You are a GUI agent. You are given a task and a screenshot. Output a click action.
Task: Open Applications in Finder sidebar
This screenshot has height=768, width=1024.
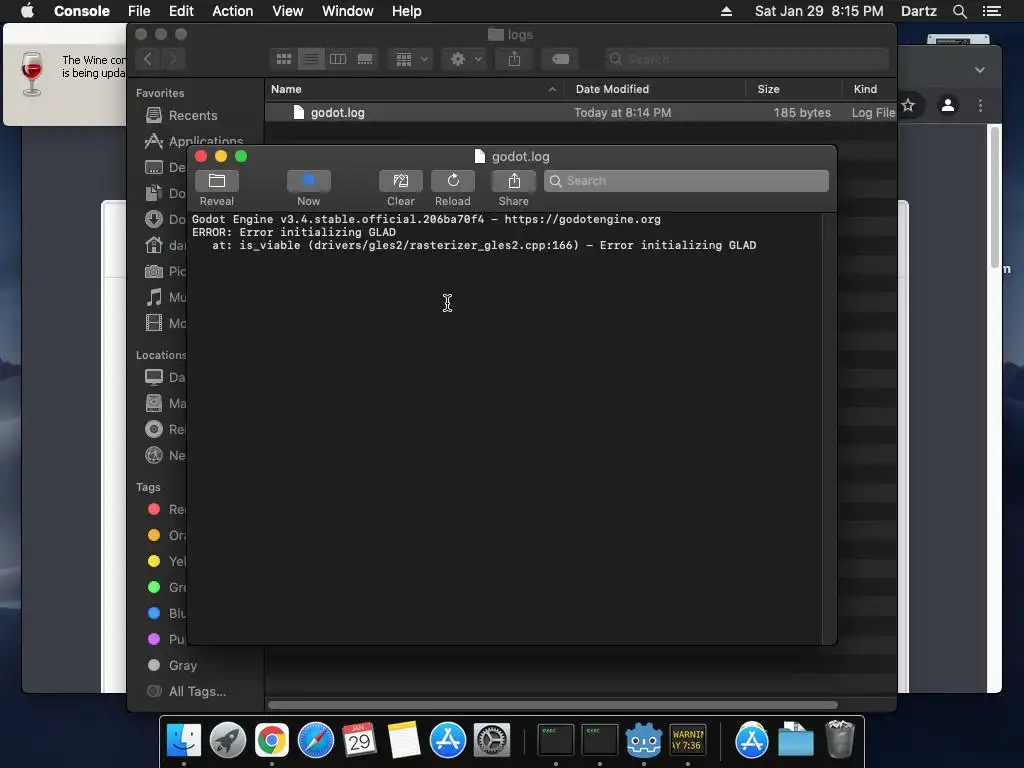194,141
